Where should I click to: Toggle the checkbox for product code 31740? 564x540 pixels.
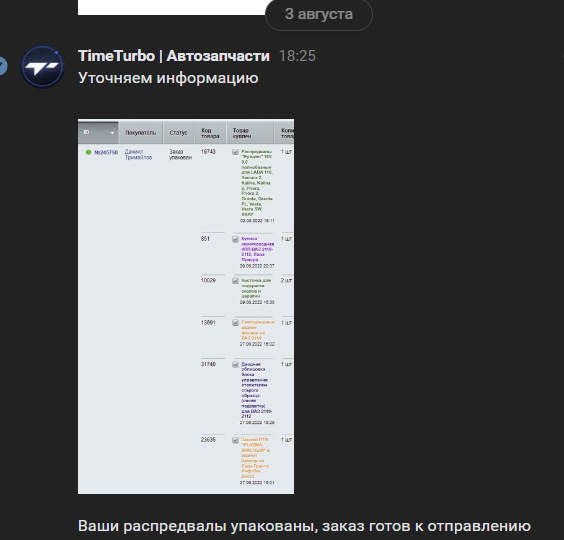[235, 365]
